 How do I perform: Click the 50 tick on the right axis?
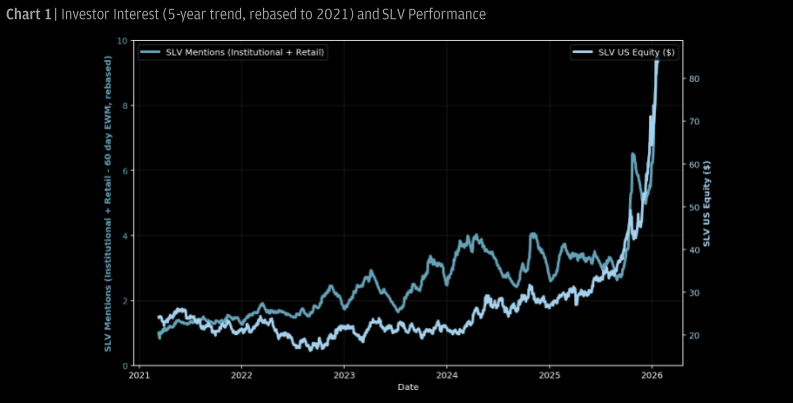(694, 207)
